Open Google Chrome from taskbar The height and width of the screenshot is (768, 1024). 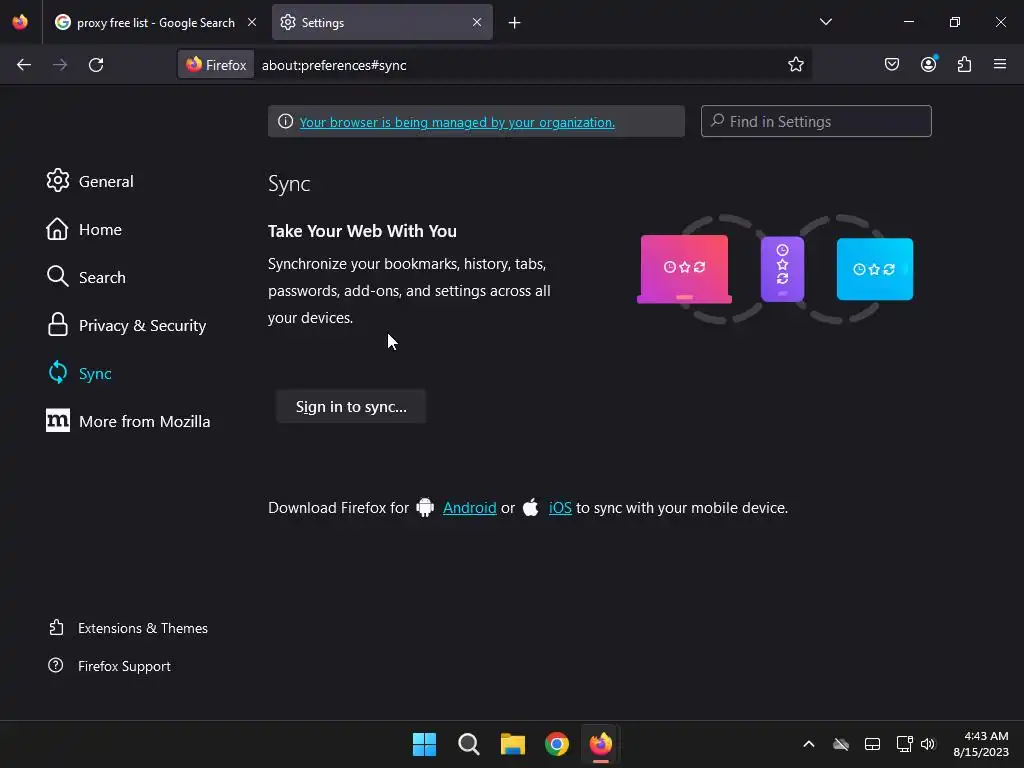556,744
